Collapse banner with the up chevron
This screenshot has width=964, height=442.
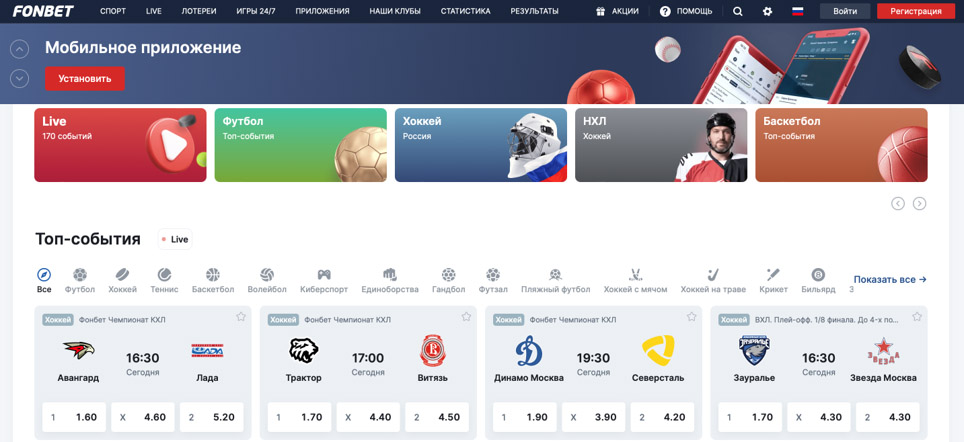[19, 49]
